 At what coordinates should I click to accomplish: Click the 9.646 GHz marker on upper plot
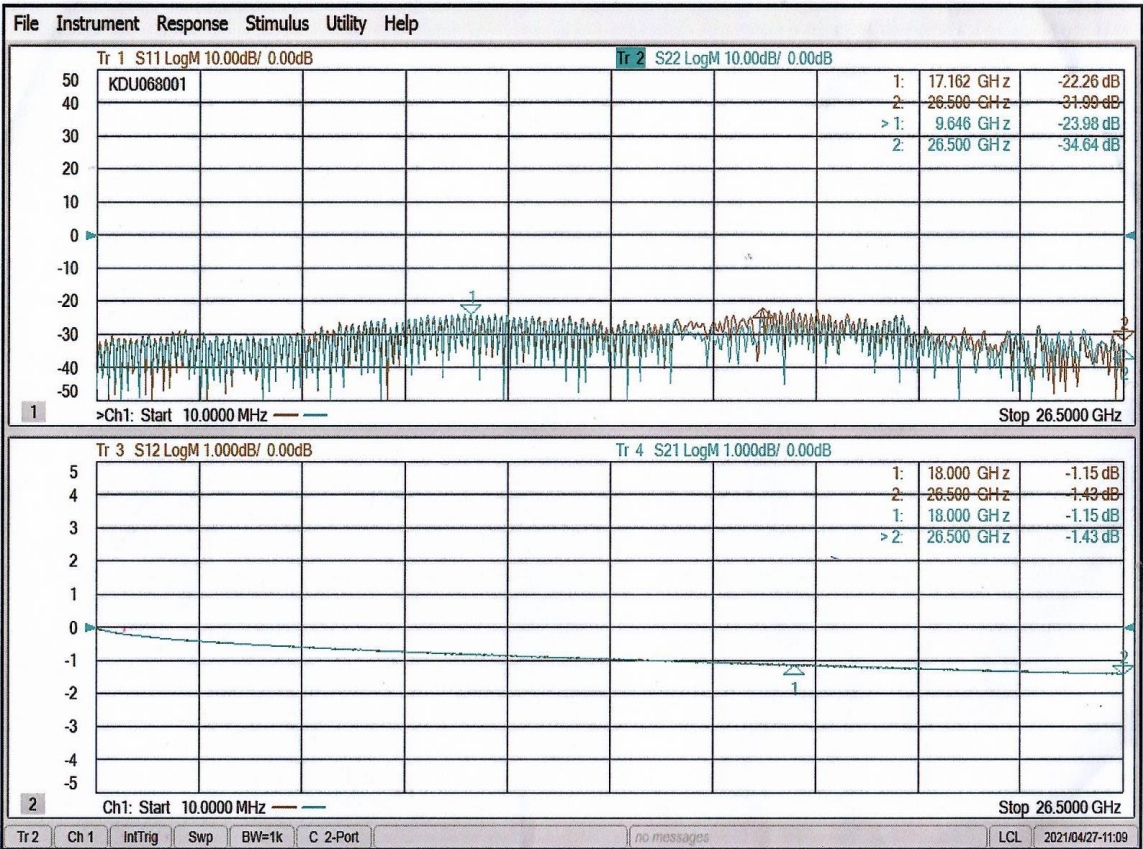(x=471, y=307)
